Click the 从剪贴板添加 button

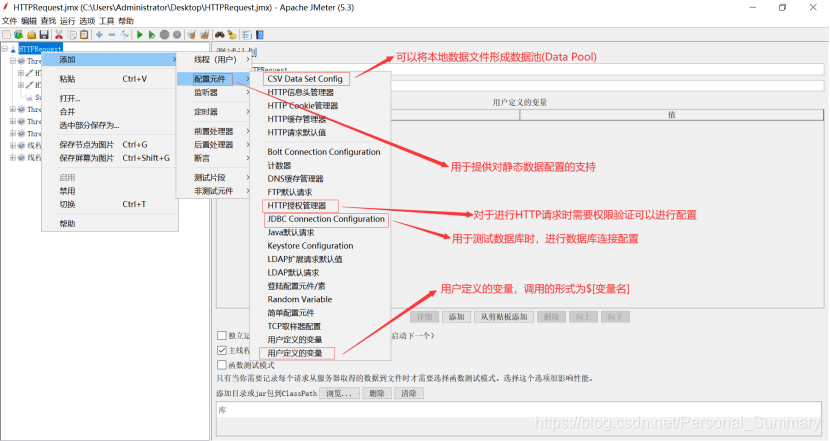pyautogui.click(x=504, y=317)
